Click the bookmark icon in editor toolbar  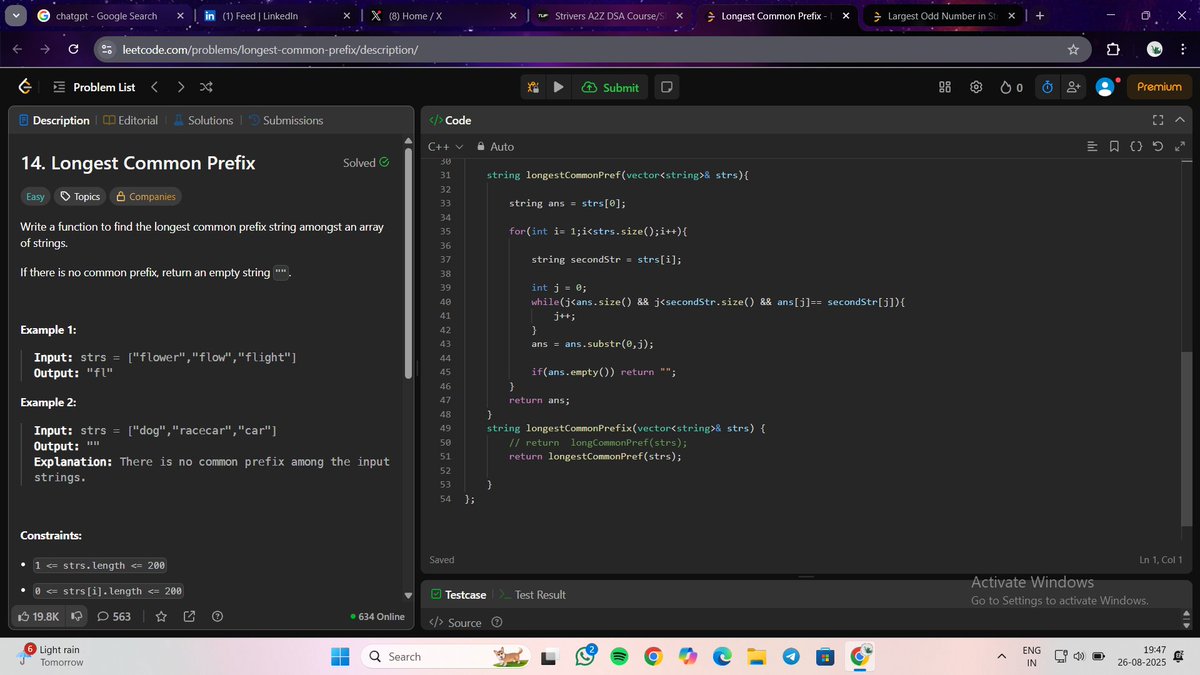pos(1114,147)
